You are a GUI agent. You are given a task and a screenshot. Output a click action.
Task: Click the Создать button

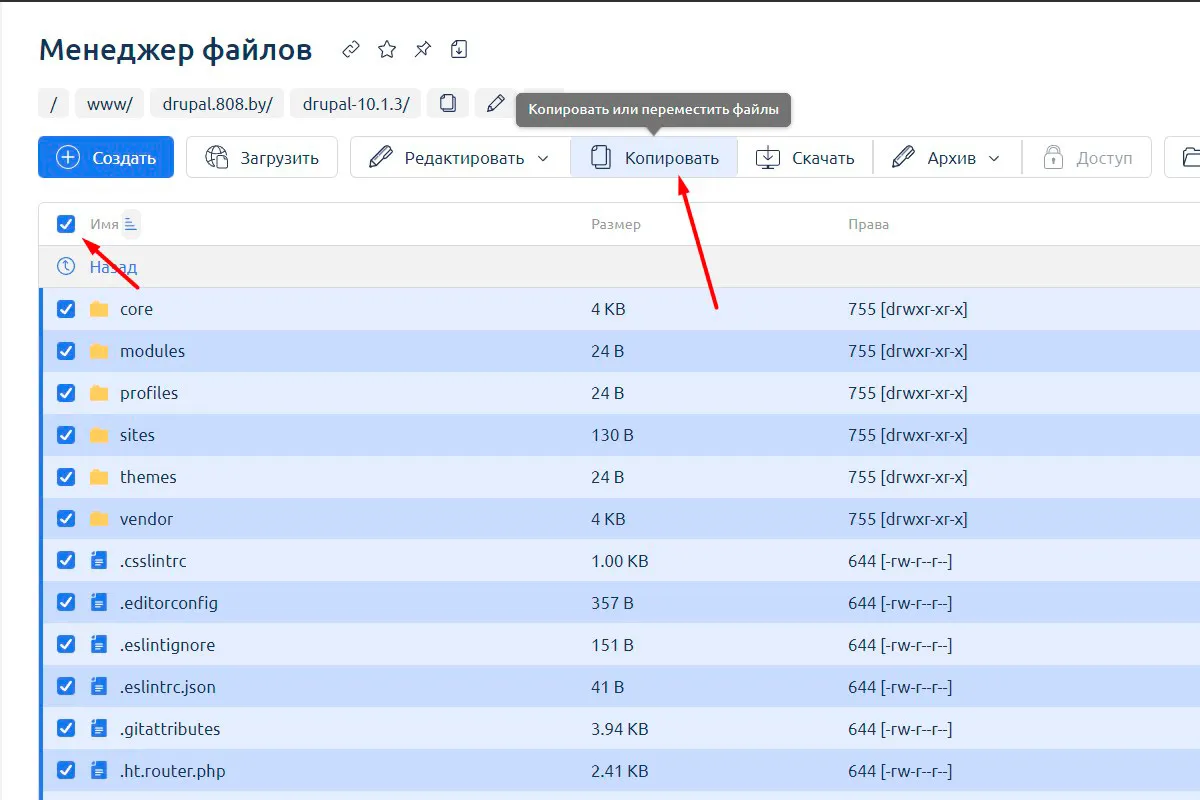106,158
